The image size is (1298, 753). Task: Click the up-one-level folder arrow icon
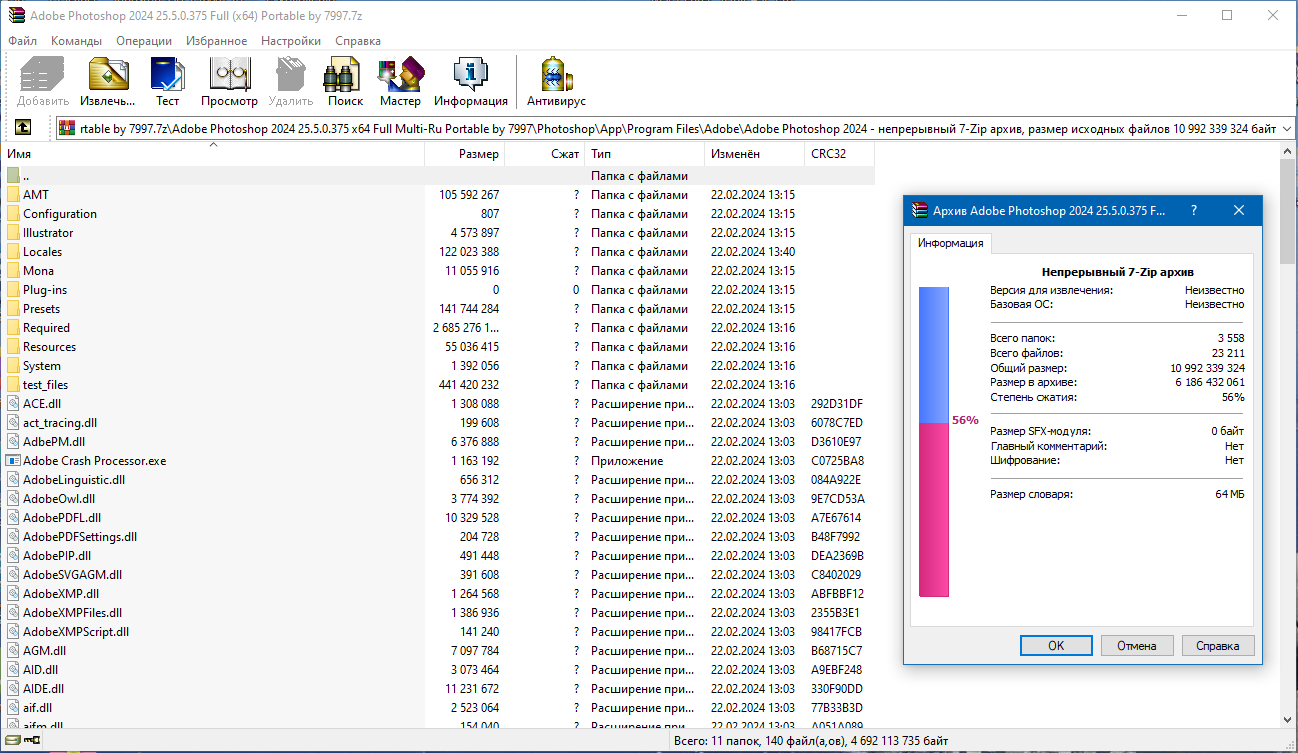point(22,127)
